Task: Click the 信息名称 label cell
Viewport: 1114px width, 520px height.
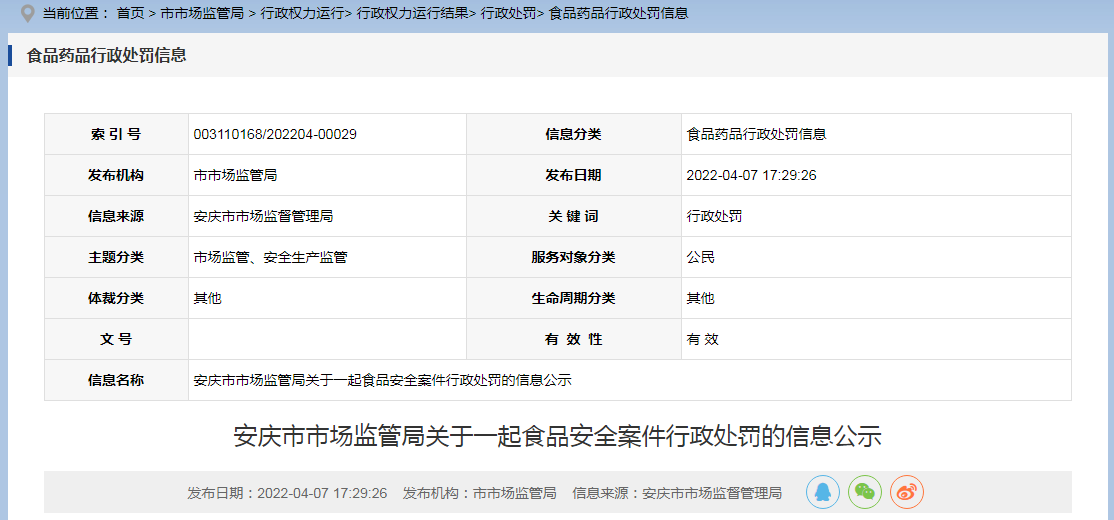Action: pos(117,380)
